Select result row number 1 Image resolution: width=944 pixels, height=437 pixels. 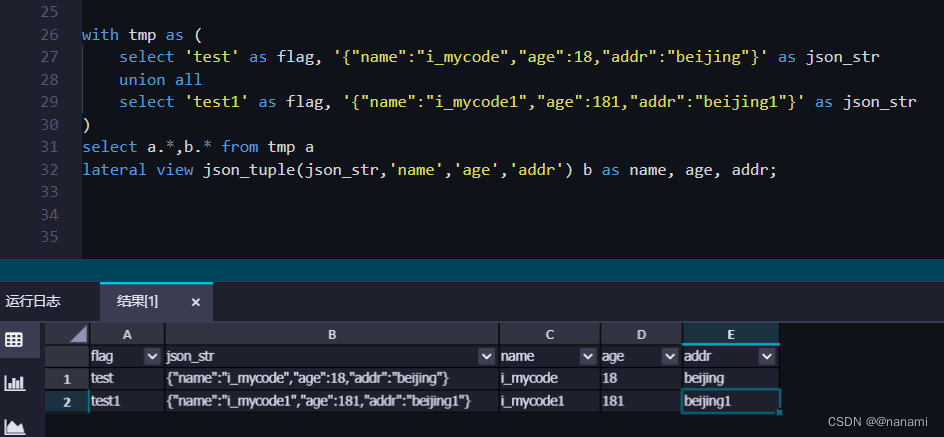(x=67, y=379)
